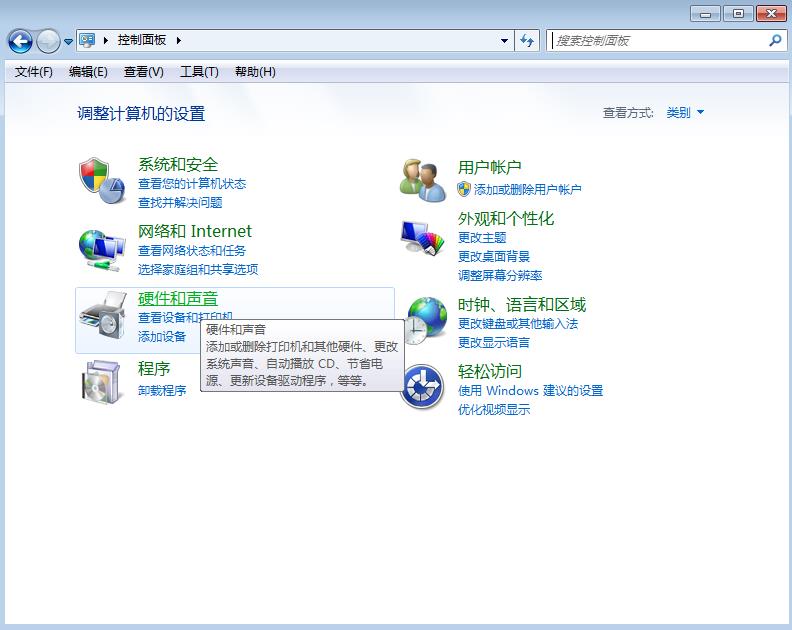
Task: Click 选择家庭组和共享选项 link
Action: click(x=198, y=269)
